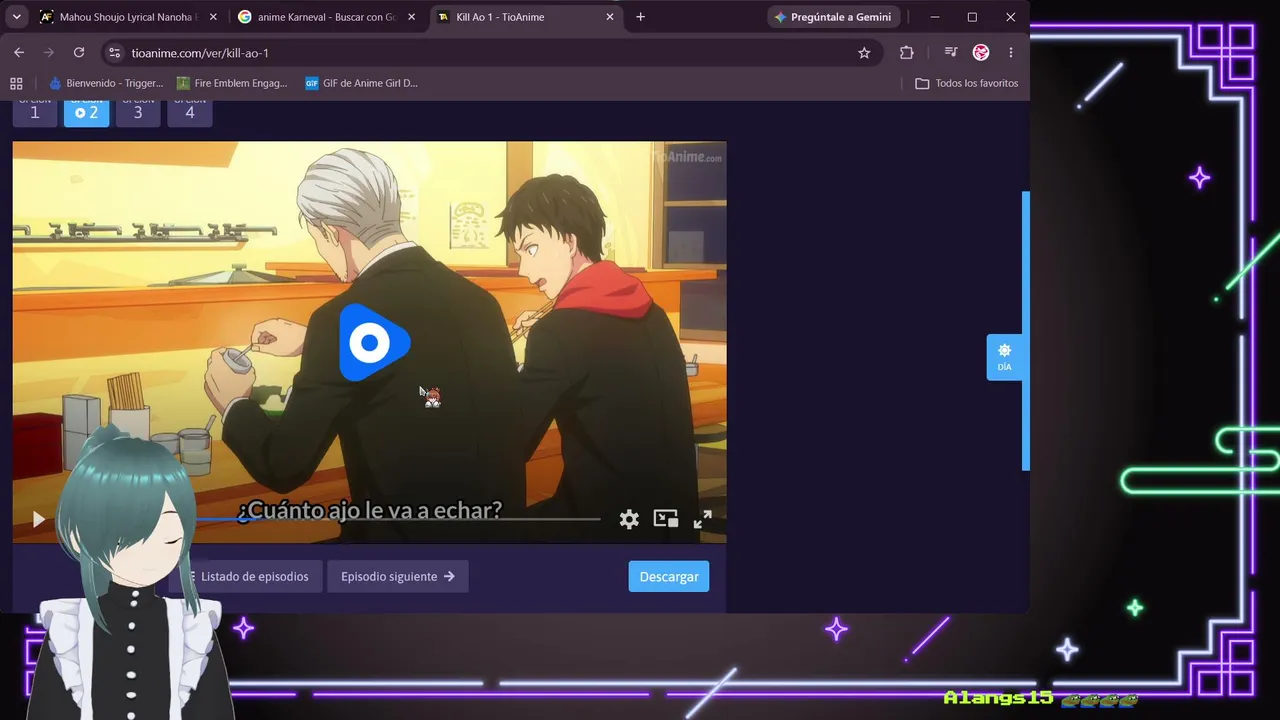The image size is (1280, 720).
Task: Open the GIF de Anime Girl bookmark
Action: (362, 83)
